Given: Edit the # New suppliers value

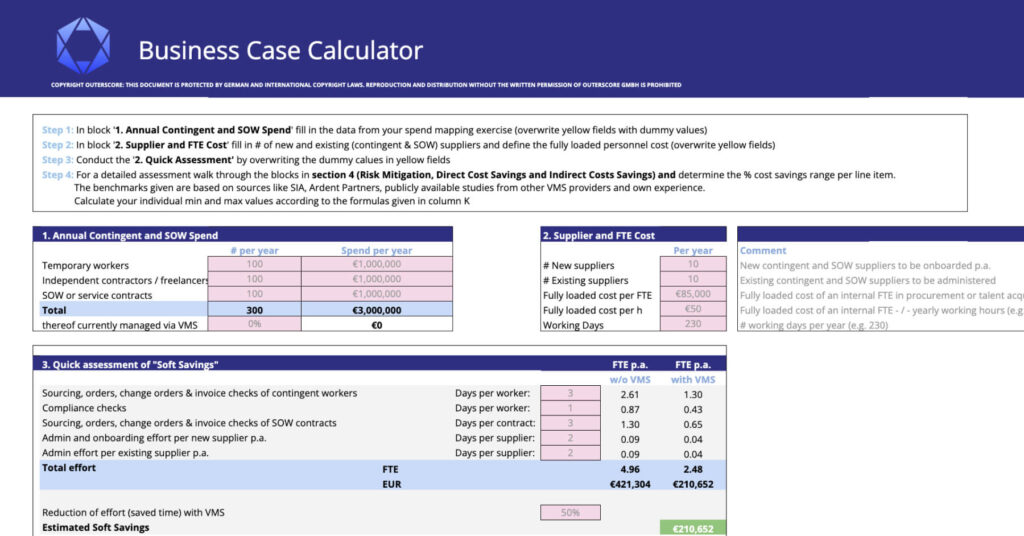Looking at the screenshot, I should 693,265.
